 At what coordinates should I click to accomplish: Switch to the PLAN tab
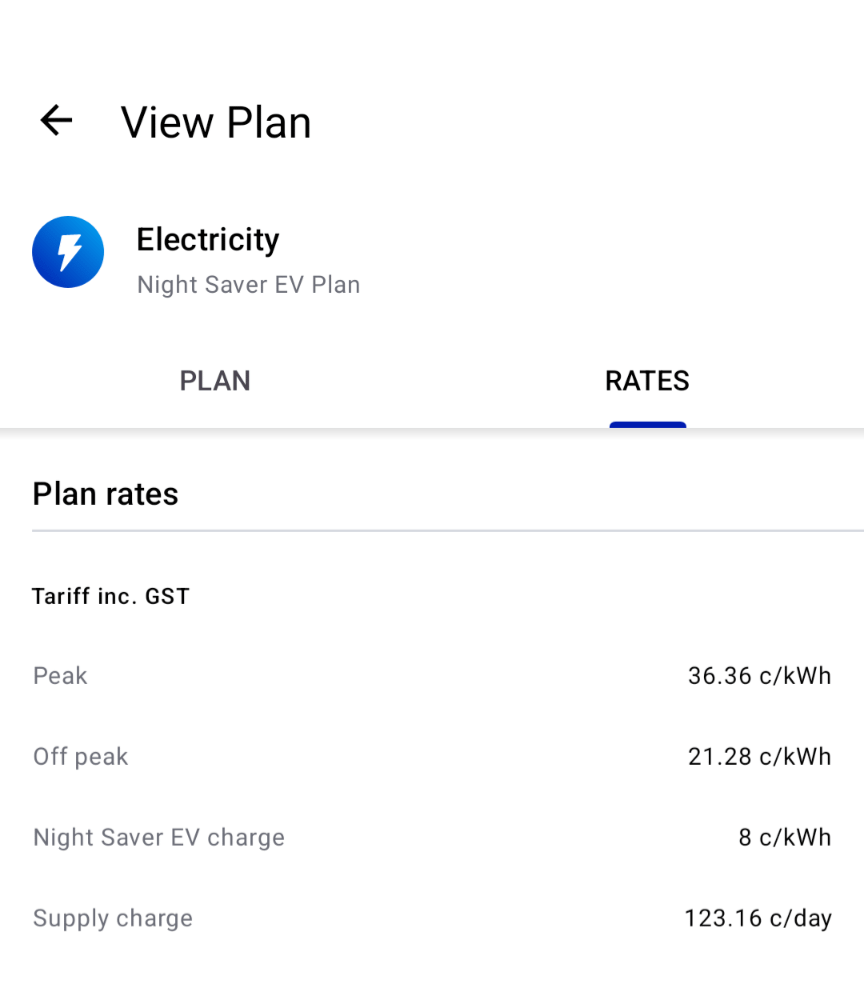click(x=215, y=381)
